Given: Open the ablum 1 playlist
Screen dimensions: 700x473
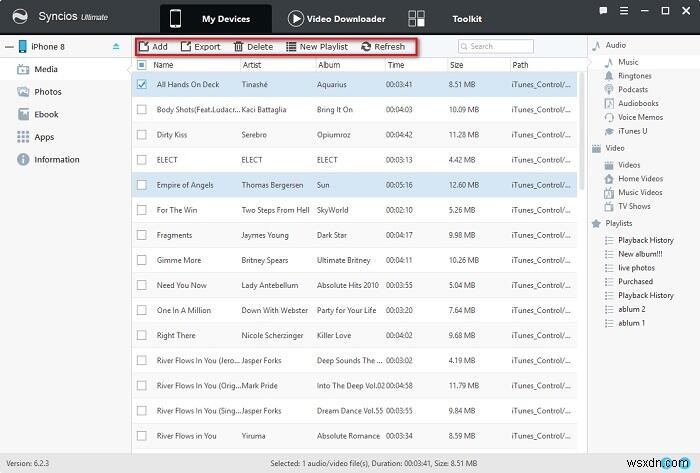Looking at the screenshot, I should (631, 323).
